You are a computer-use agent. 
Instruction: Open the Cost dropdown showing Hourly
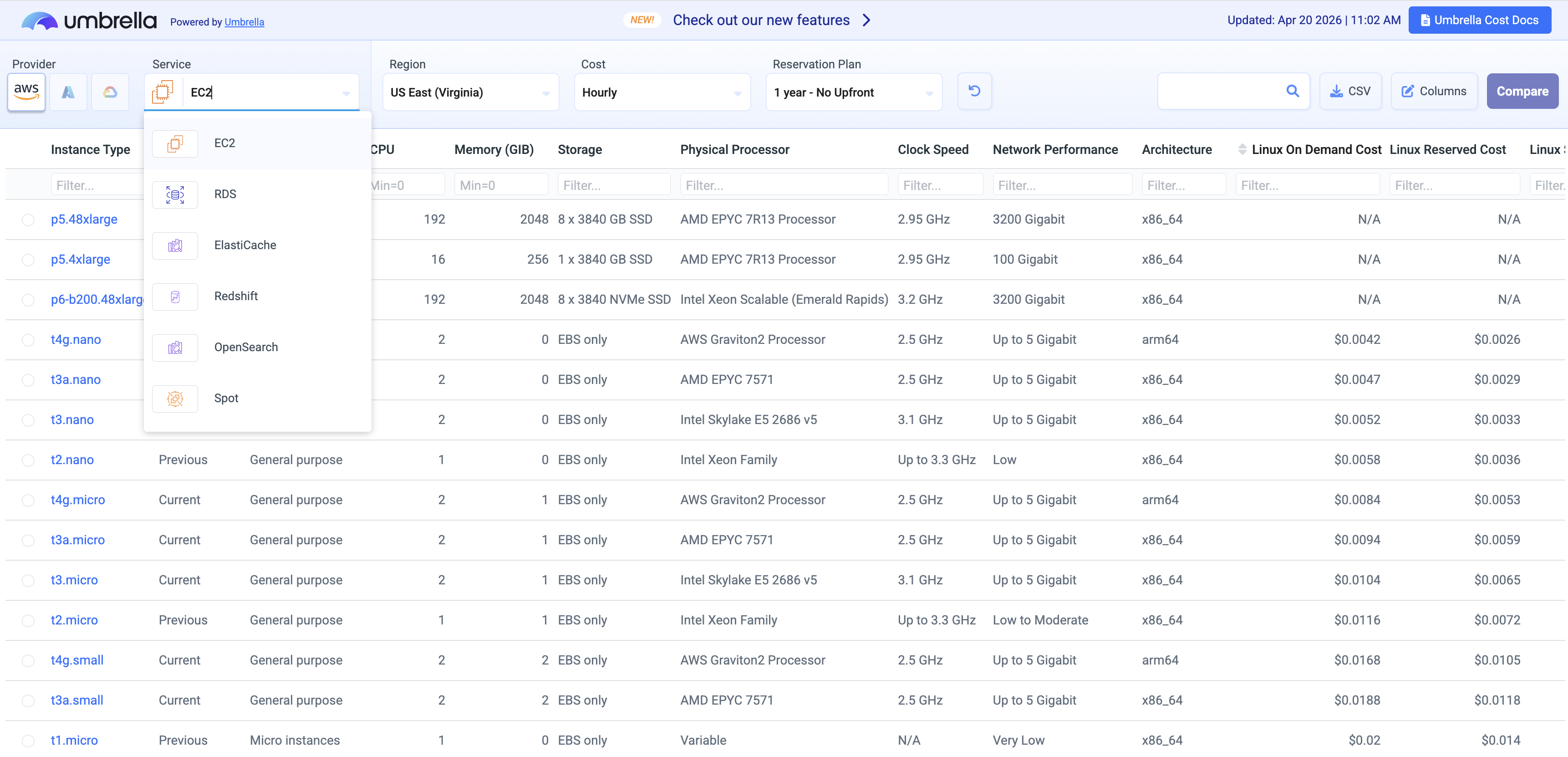click(x=662, y=92)
